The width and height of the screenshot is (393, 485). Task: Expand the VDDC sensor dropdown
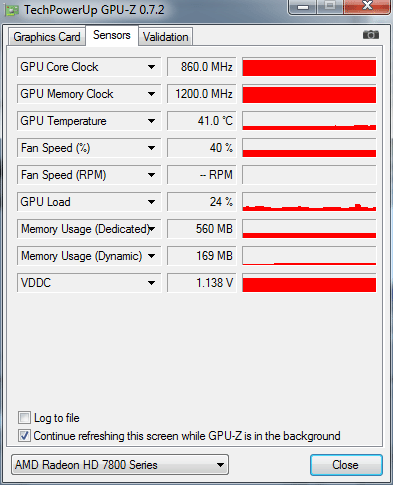[x=151, y=283]
